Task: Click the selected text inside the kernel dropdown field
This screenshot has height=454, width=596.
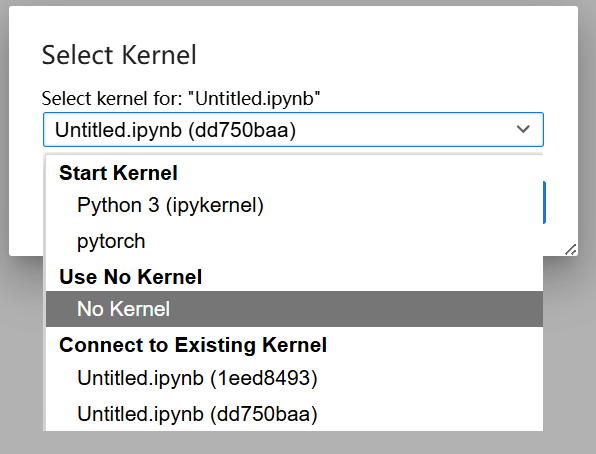Action: click(175, 130)
